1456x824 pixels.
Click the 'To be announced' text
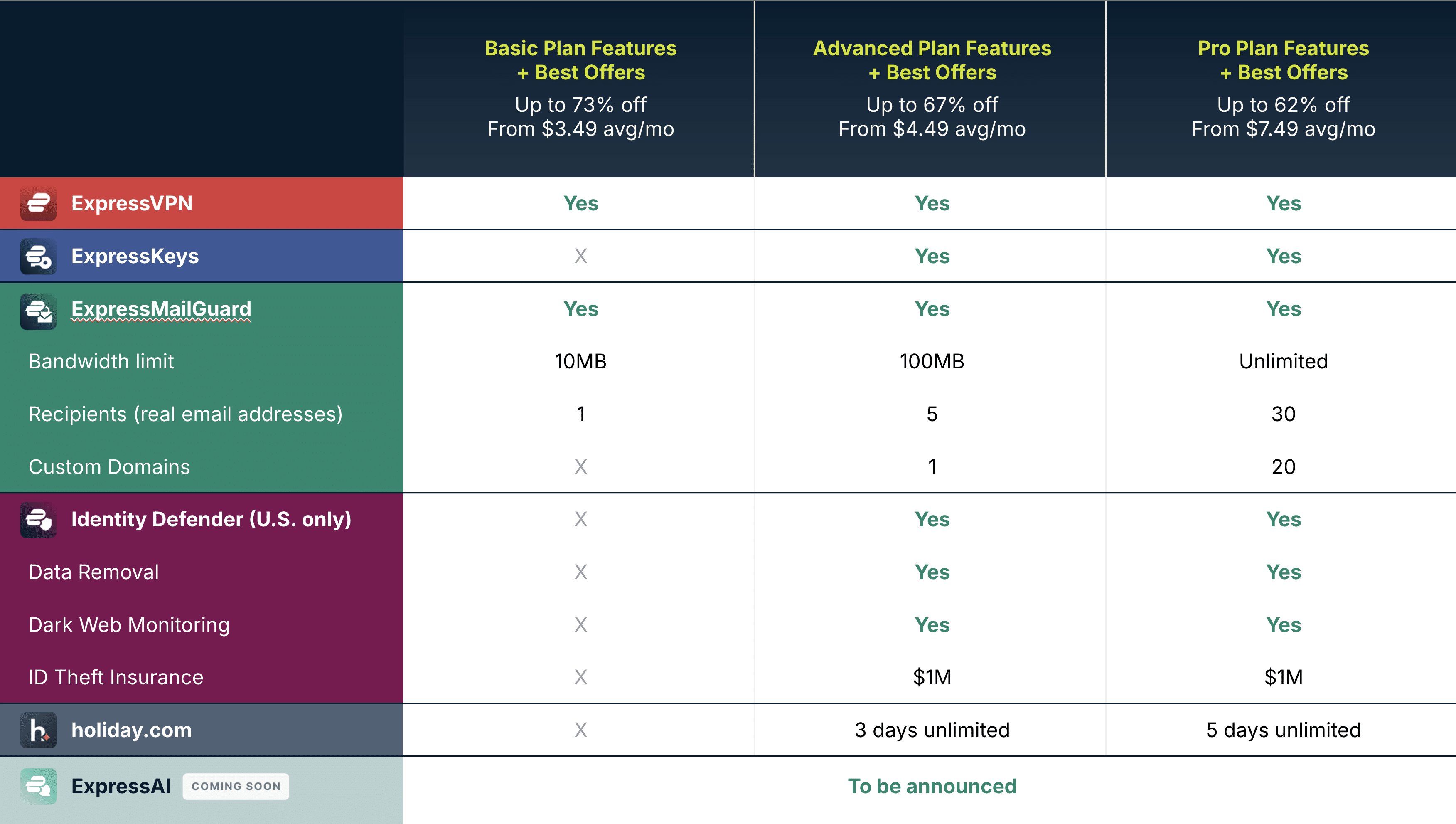[x=932, y=786]
